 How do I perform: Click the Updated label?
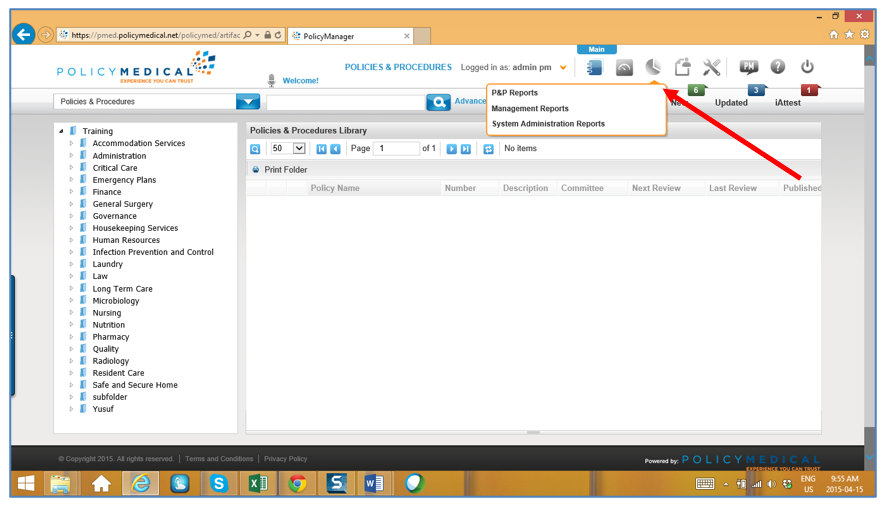[731, 103]
